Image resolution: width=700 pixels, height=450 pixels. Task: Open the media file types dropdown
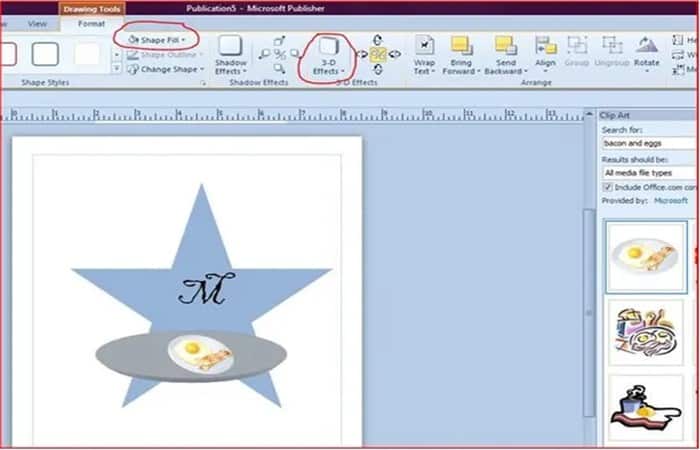click(650, 173)
